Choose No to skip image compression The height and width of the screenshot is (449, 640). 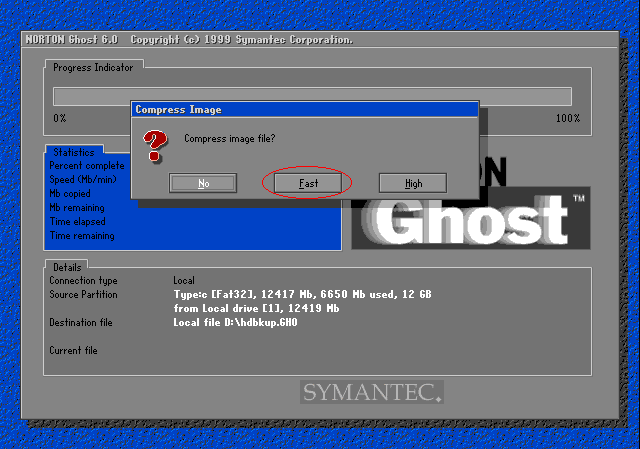pos(203,183)
